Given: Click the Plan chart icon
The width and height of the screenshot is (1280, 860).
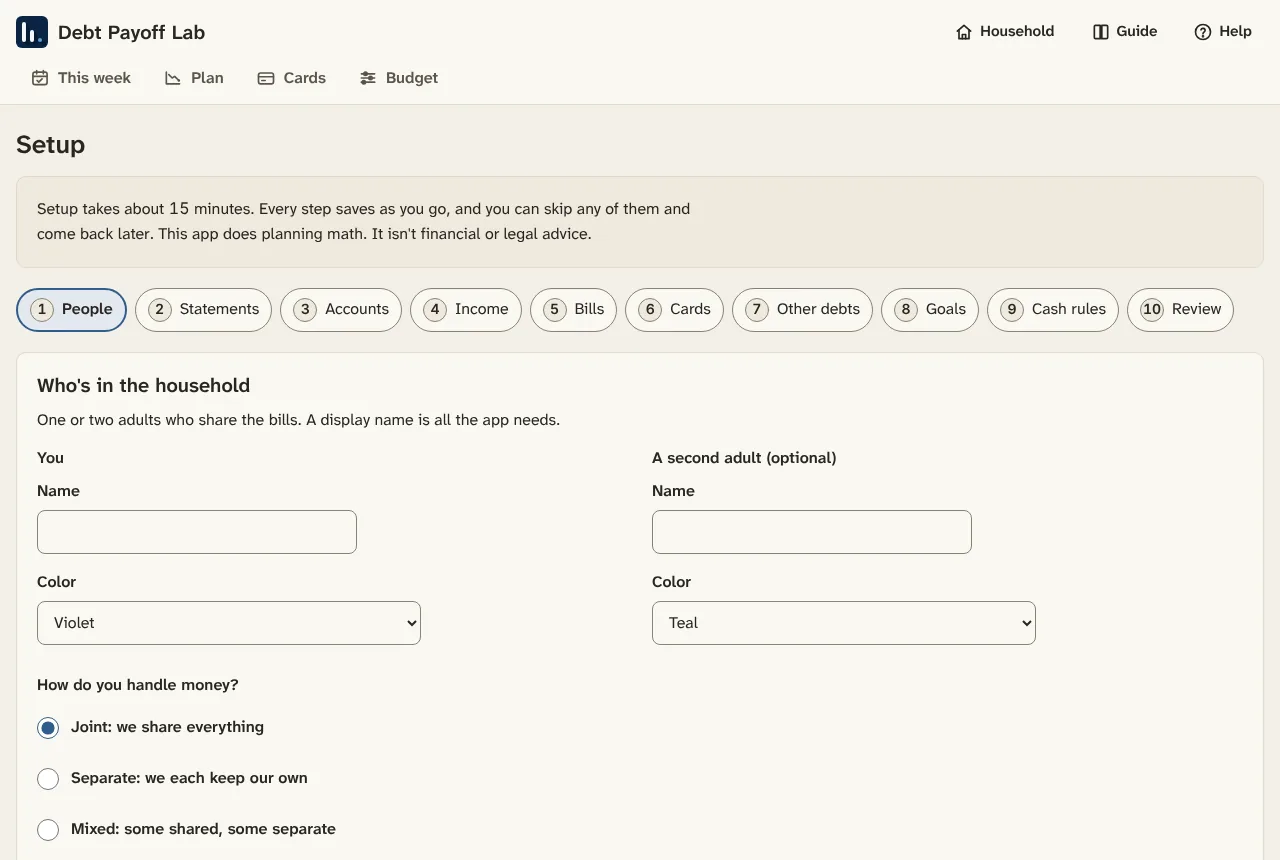Looking at the screenshot, I should click(x=173, y=78).
